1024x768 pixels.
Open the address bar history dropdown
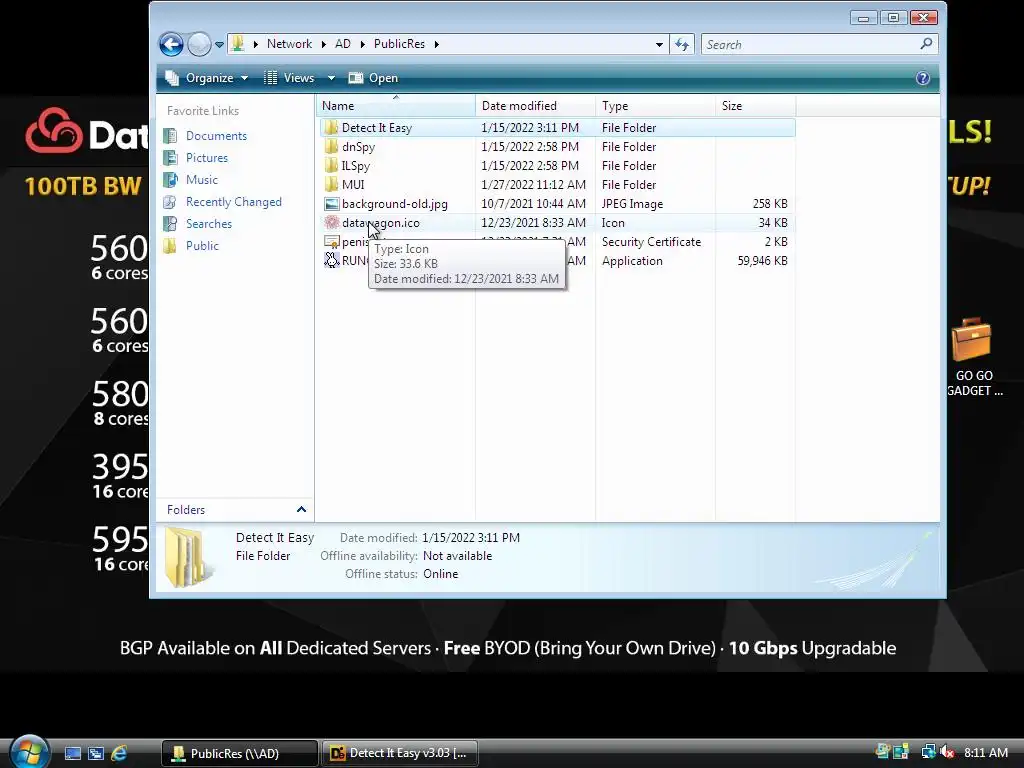coord(659,44)
